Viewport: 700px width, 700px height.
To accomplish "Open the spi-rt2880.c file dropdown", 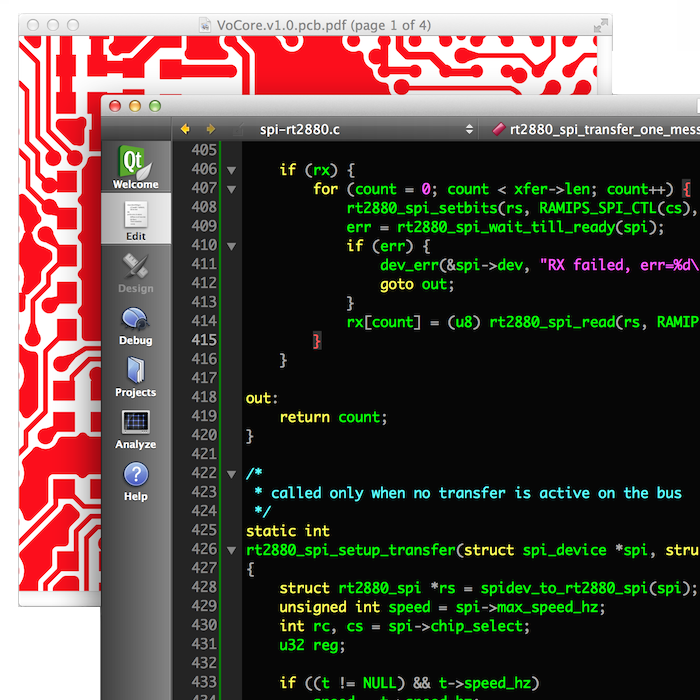I will point(365,129).
